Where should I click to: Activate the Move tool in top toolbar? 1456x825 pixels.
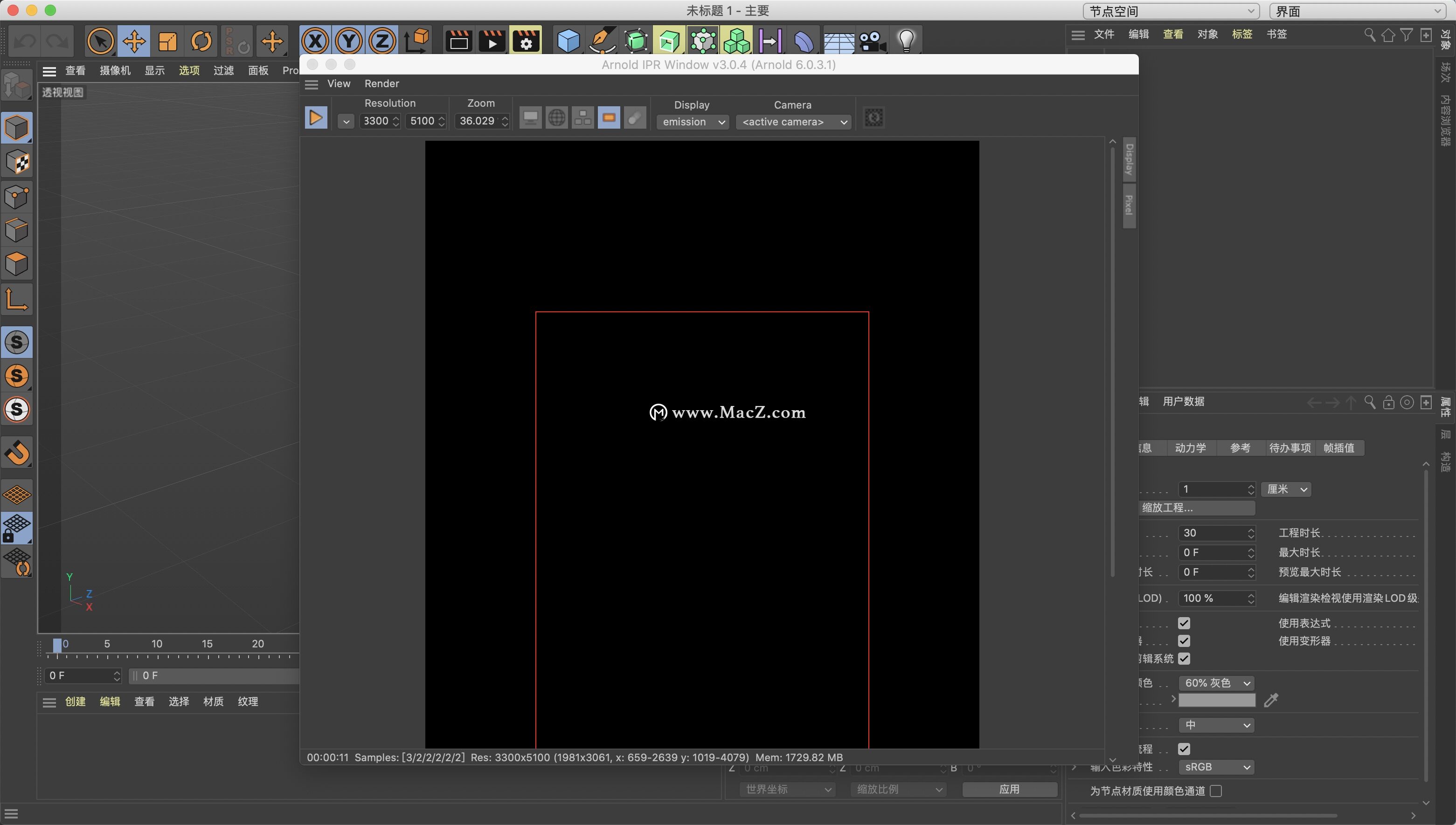[134, 41]
